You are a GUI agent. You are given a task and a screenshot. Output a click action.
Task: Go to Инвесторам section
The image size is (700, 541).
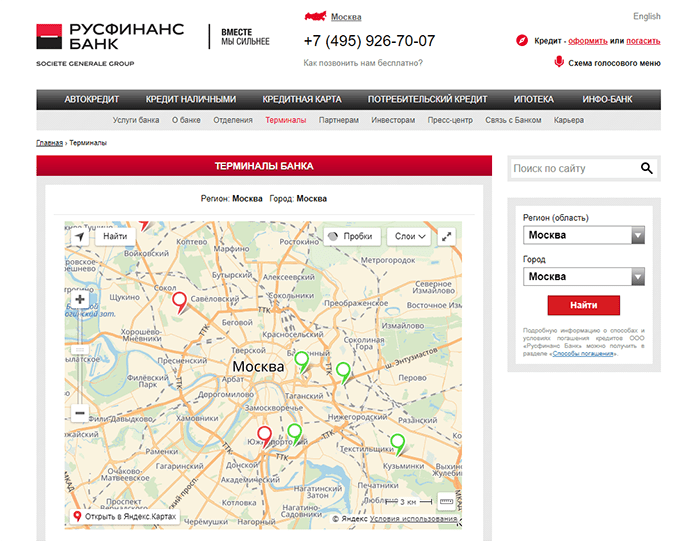pos(393,120)
